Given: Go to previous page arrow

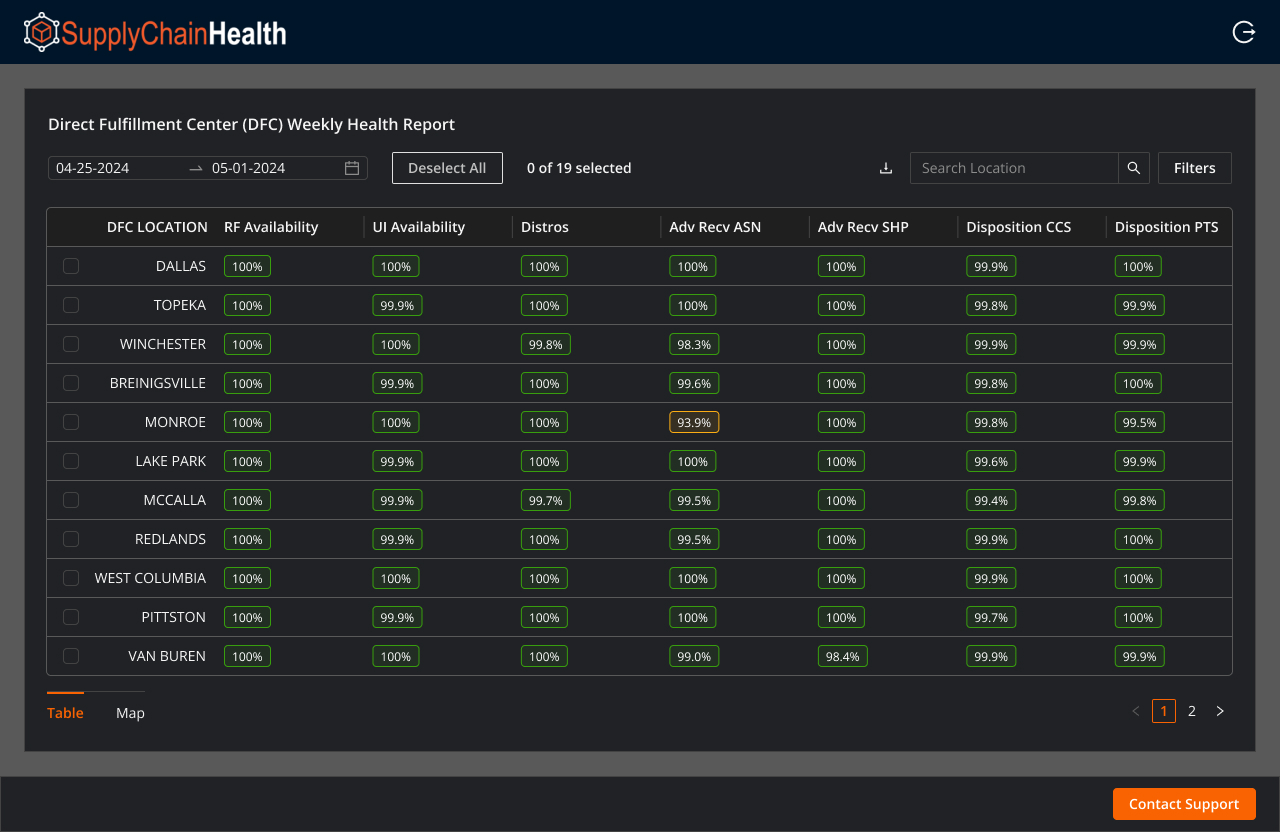Looking at the screenshot, I should pos(1136,711).
